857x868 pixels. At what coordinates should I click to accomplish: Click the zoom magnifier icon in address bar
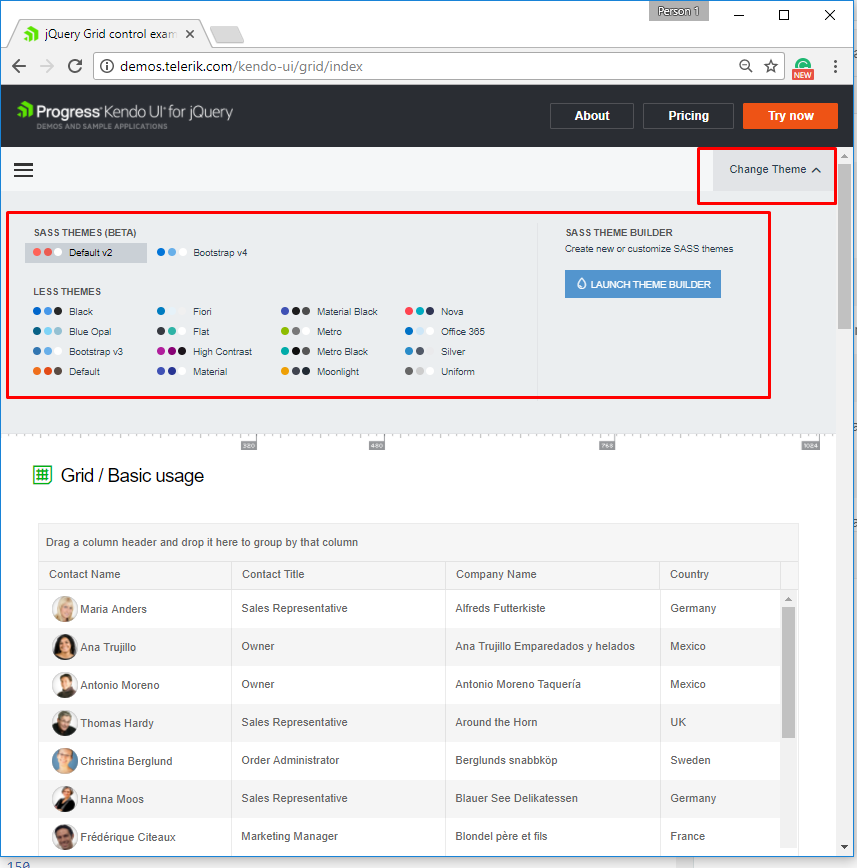point(746,66)
